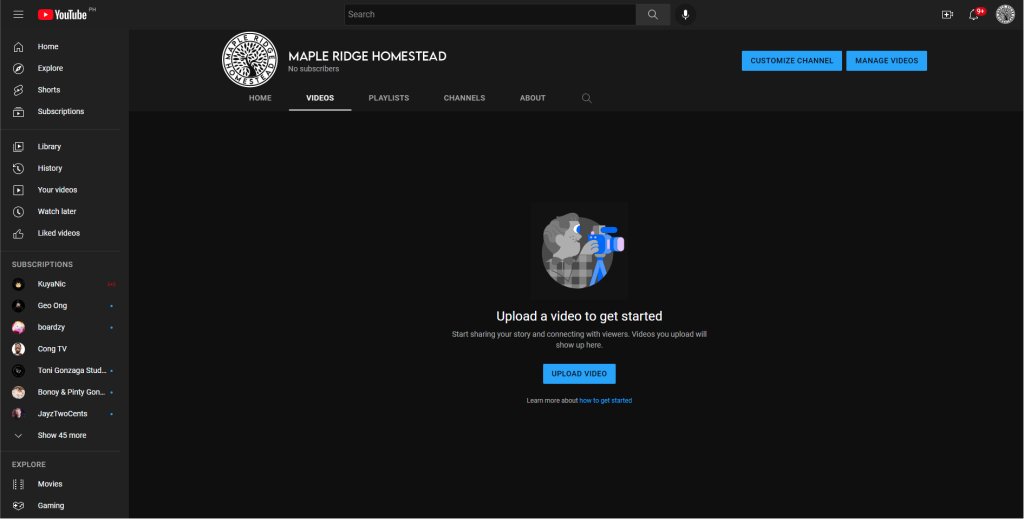Open the Cong TV subscription name
Viewport: 1024px width, 519px height.
coord(52,349)
